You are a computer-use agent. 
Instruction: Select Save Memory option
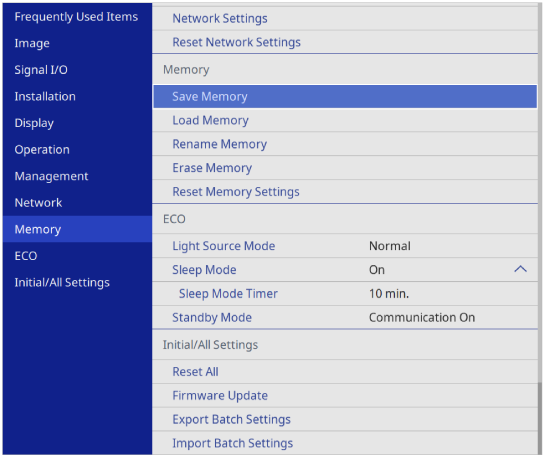[x=345, y=96]
